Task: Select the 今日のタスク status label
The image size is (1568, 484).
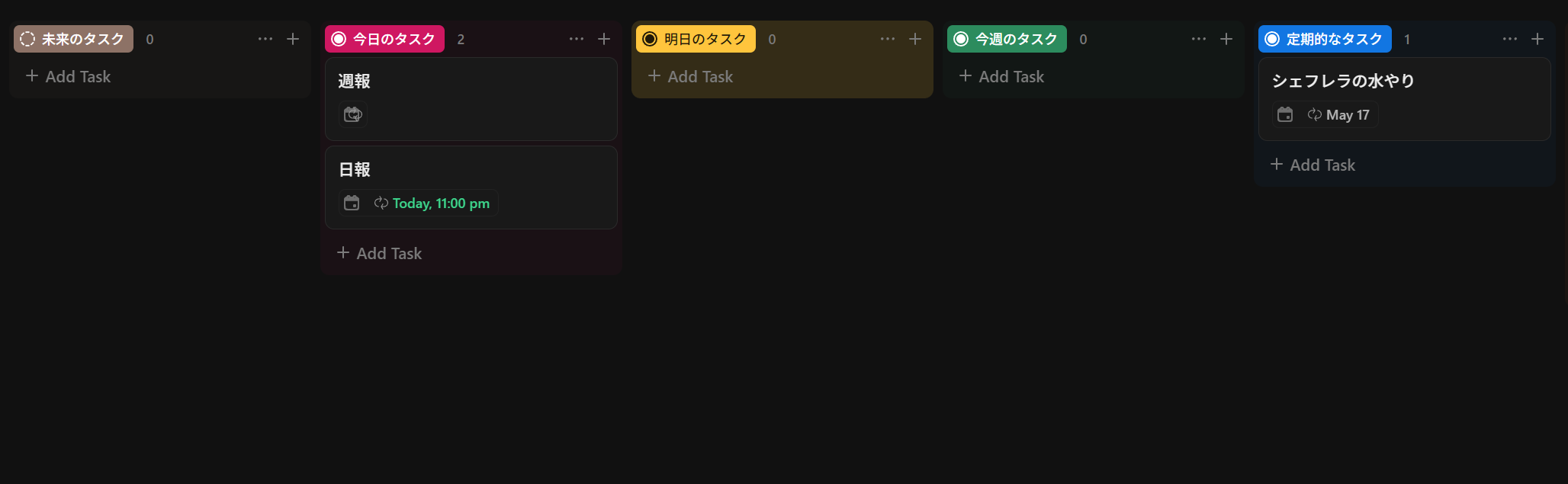Action: tap(384, 39)
